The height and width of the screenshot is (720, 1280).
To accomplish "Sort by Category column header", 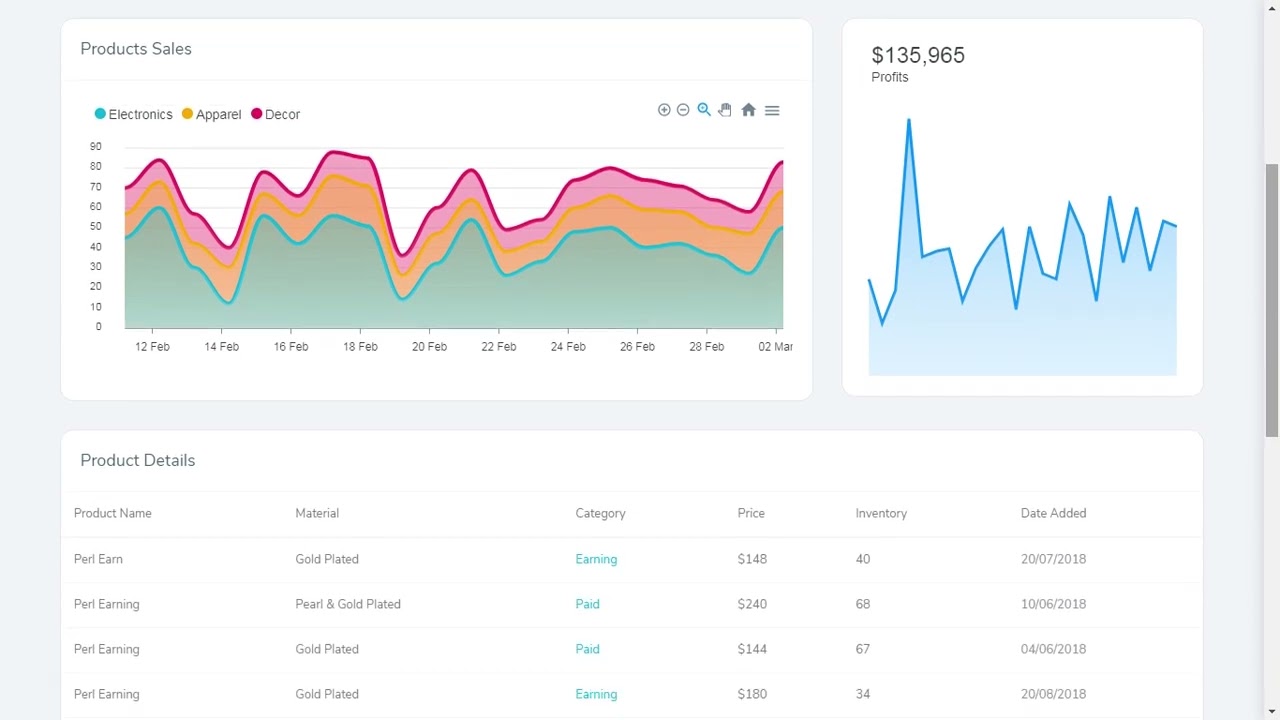I will [600, 513].
